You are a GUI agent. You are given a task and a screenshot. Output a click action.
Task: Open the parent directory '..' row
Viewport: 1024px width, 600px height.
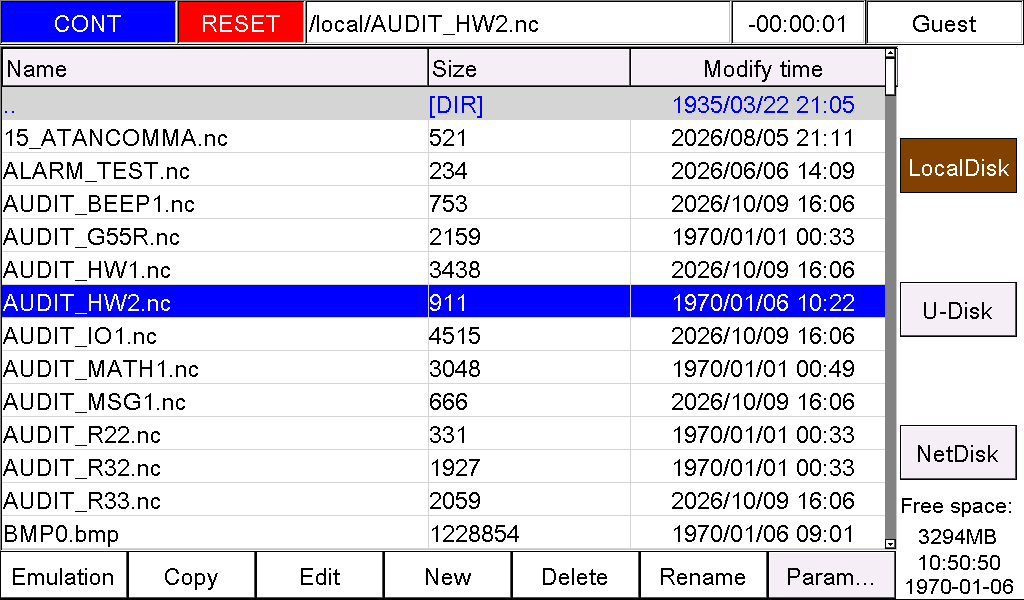tap(443, 104)
